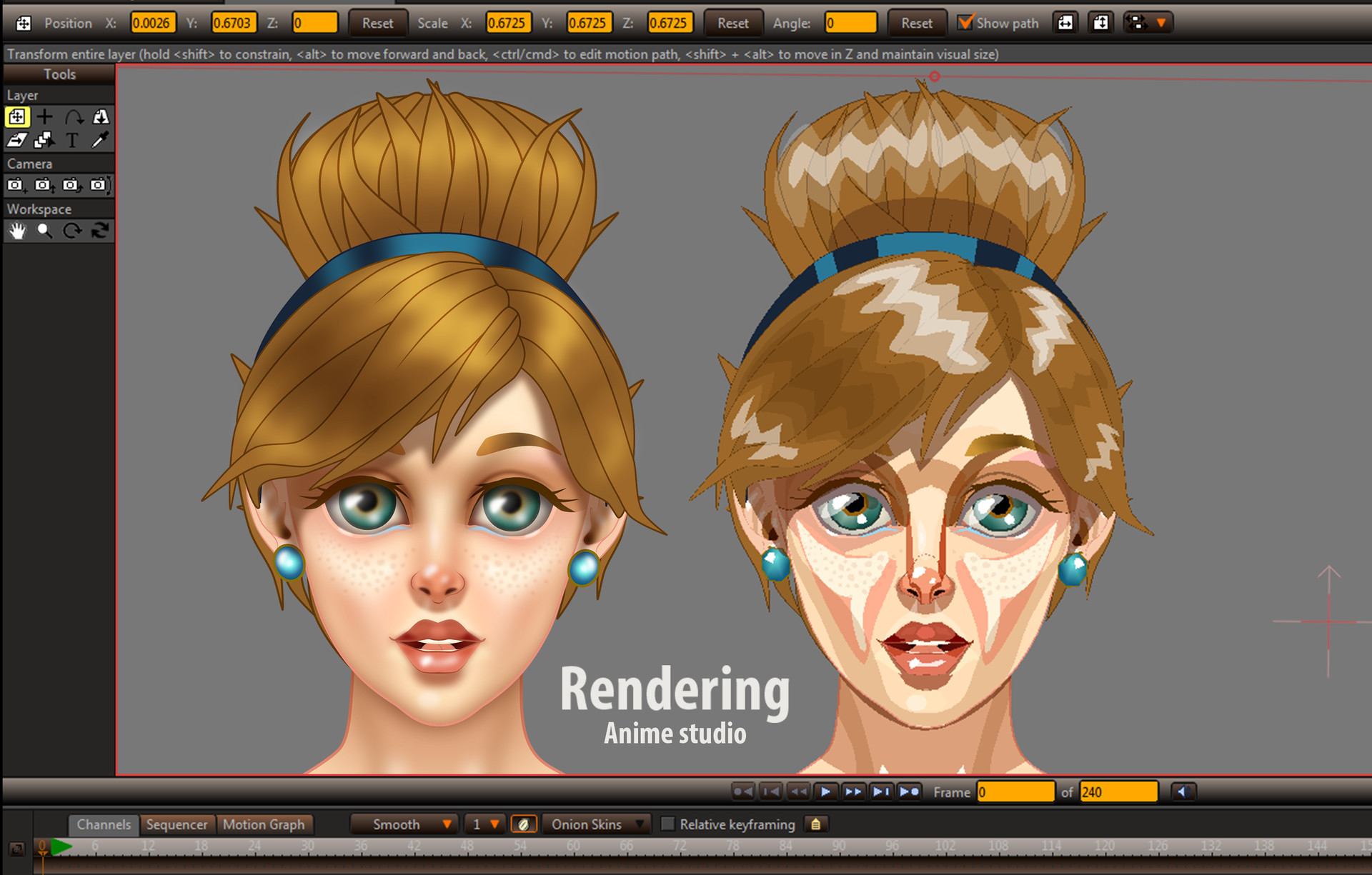Screen dimensions: 1372x875
Task: Activate the Track Camera tool
Action: (17, 185)
